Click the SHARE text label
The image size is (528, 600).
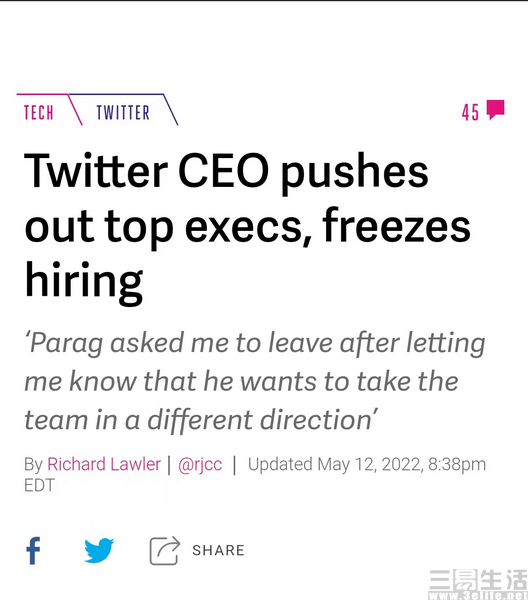coord(218,550)
